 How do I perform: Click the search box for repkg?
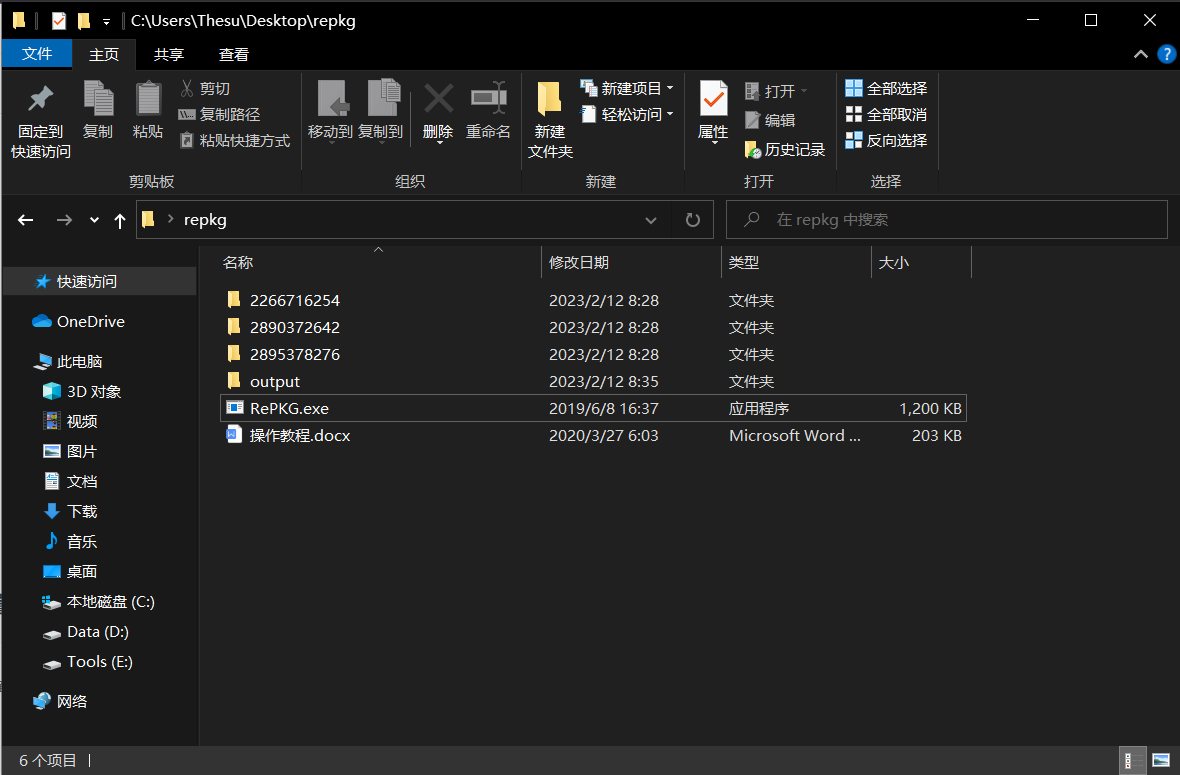coord(947,220)
